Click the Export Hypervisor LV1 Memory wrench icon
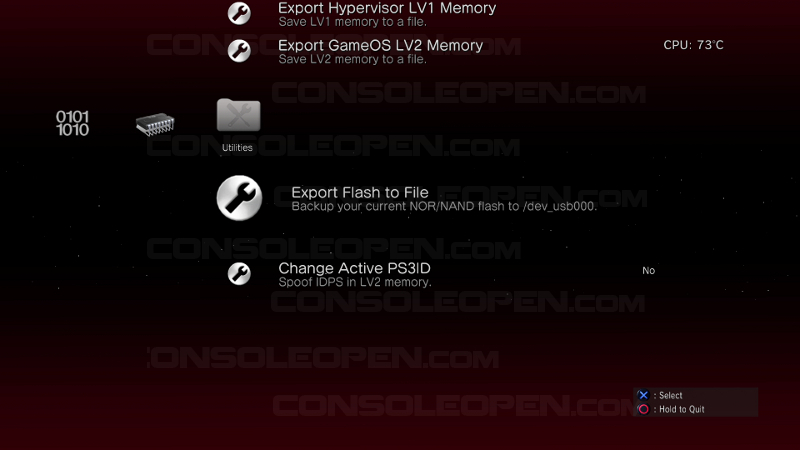 point(239,13)
